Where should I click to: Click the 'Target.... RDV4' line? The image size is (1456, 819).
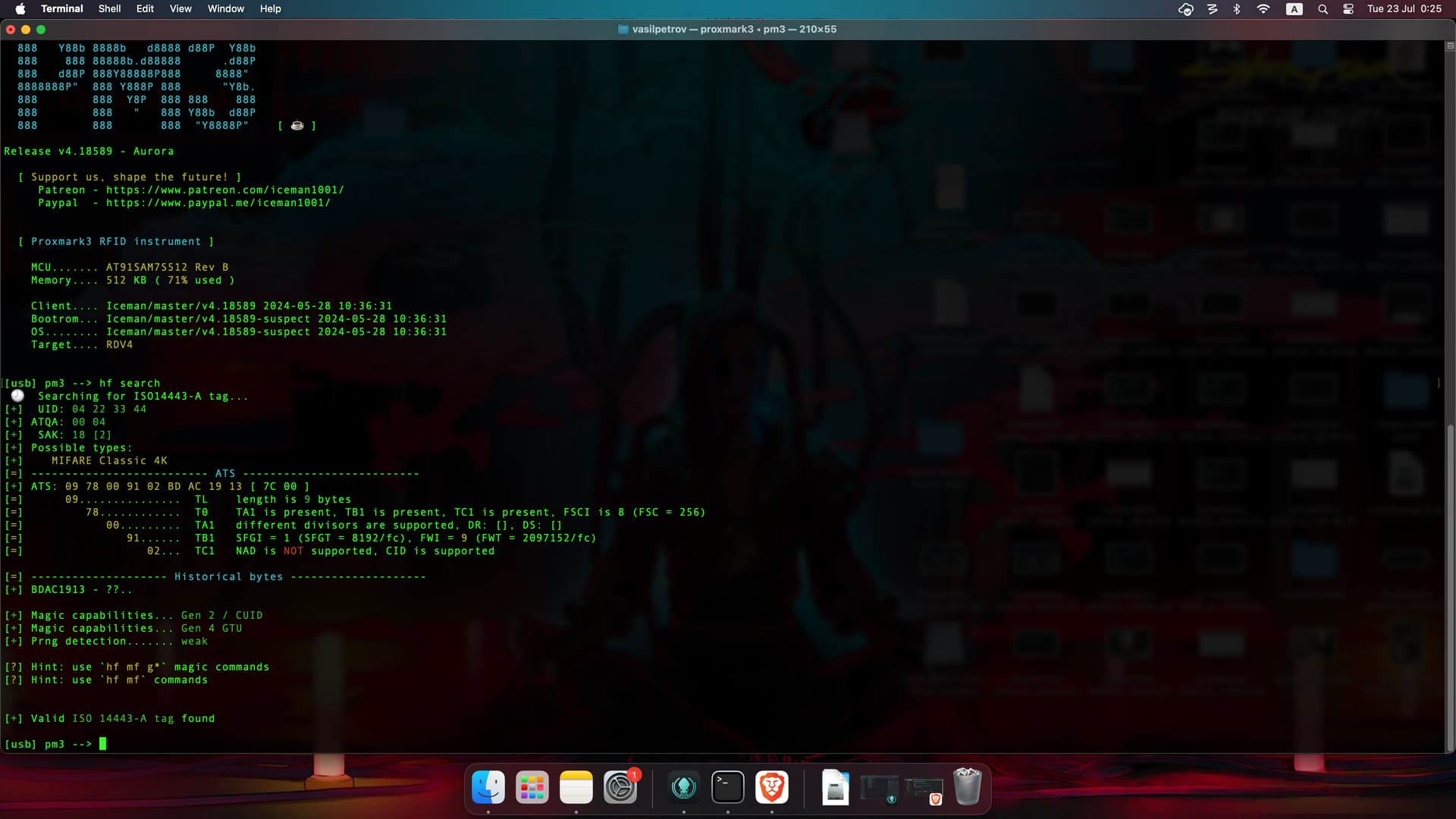(82, 345)
